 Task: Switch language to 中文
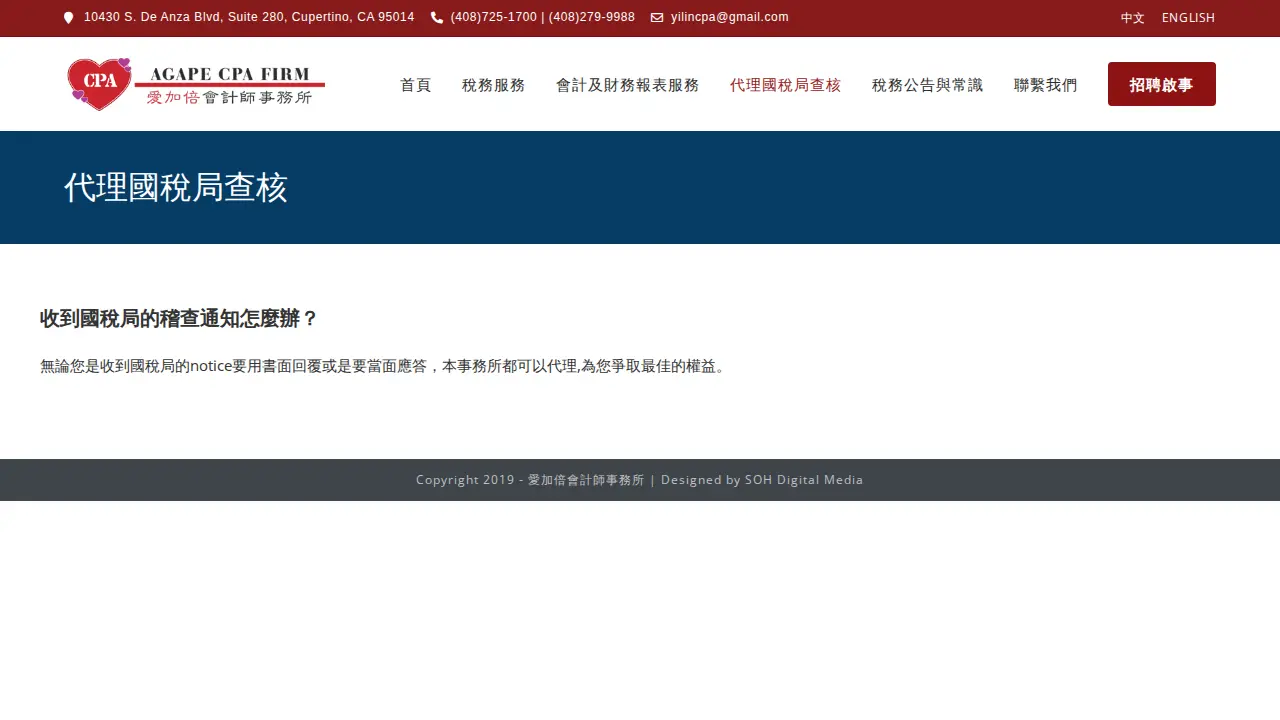1132,18
